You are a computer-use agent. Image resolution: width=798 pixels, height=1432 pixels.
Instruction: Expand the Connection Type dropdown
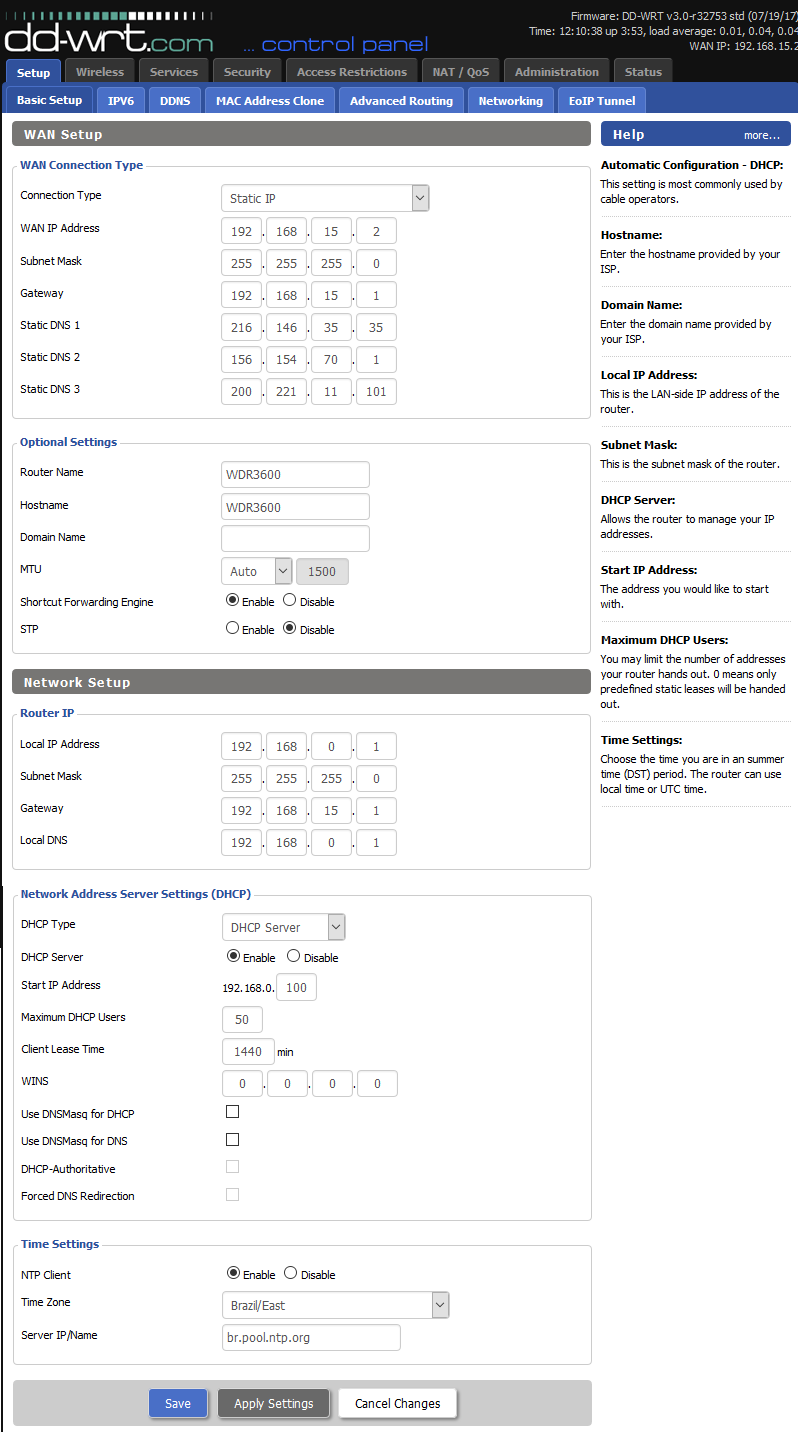click(x=325, y=198)
